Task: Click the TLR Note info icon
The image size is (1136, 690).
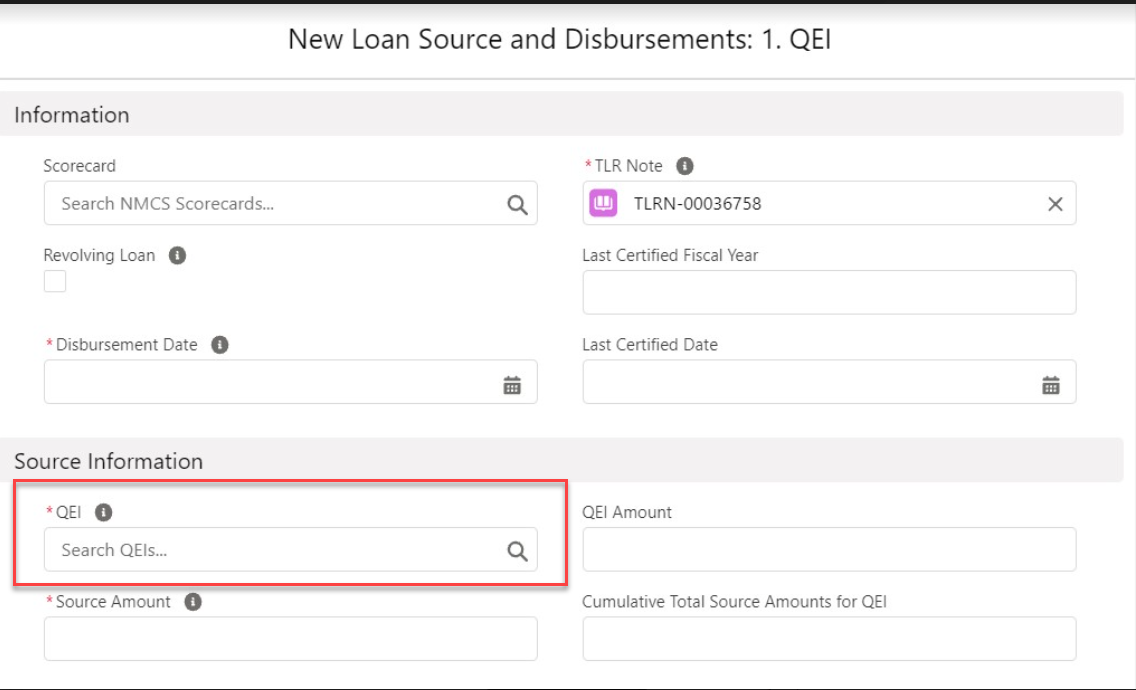Action: click(x=685, y=166)
